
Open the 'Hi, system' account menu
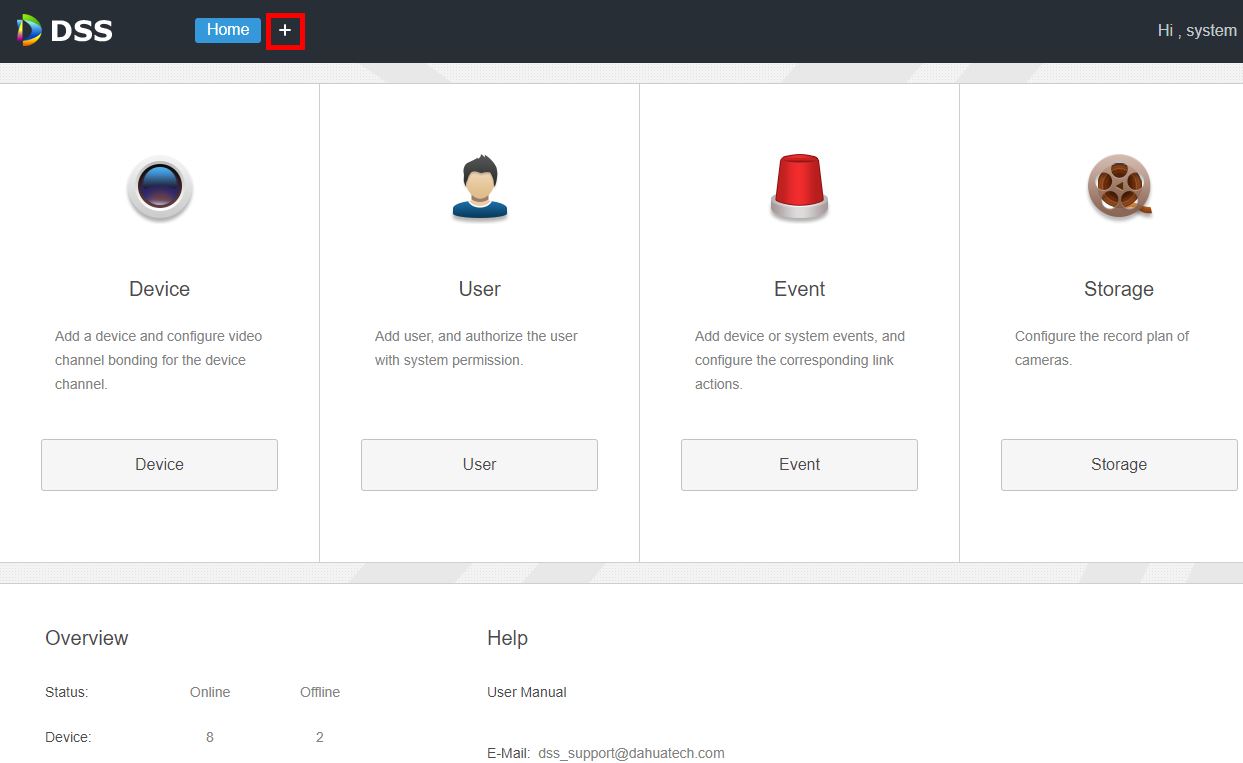[x=1196, y=31]
